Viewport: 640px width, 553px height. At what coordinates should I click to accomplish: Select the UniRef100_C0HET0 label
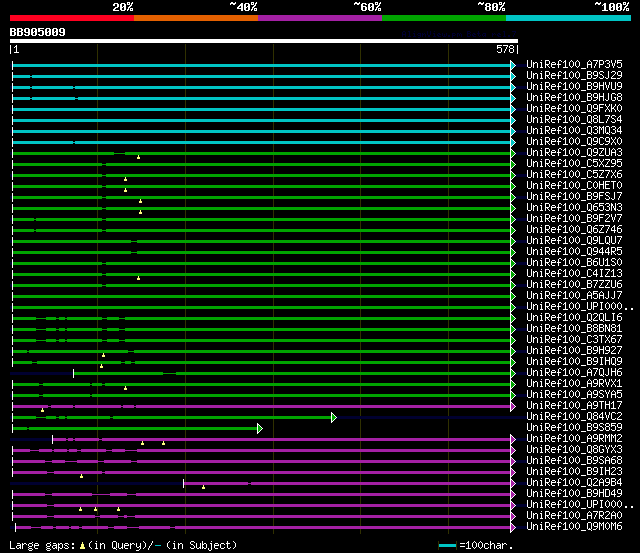pos(574,186)
